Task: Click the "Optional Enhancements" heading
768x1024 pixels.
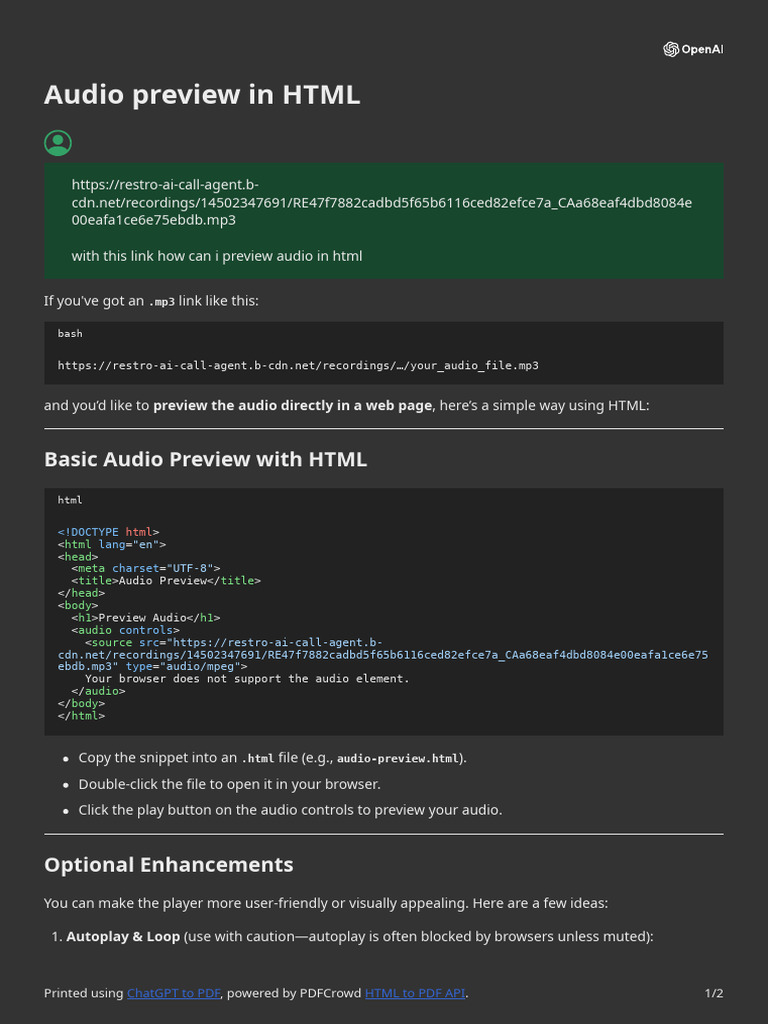Action: [168, 865]
